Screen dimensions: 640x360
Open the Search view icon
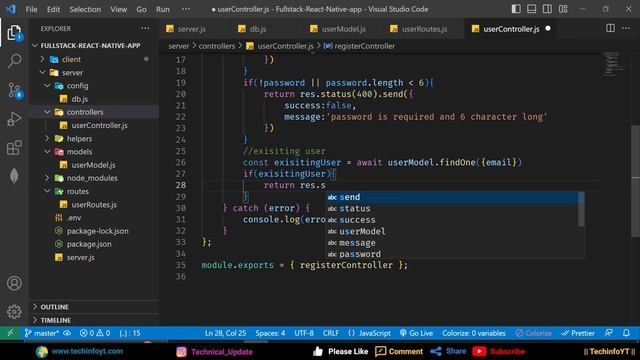coord(14,61)
